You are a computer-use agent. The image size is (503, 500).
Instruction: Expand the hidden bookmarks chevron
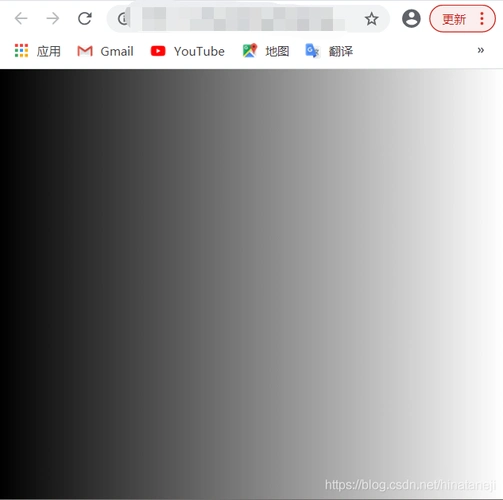click(480, 50)
